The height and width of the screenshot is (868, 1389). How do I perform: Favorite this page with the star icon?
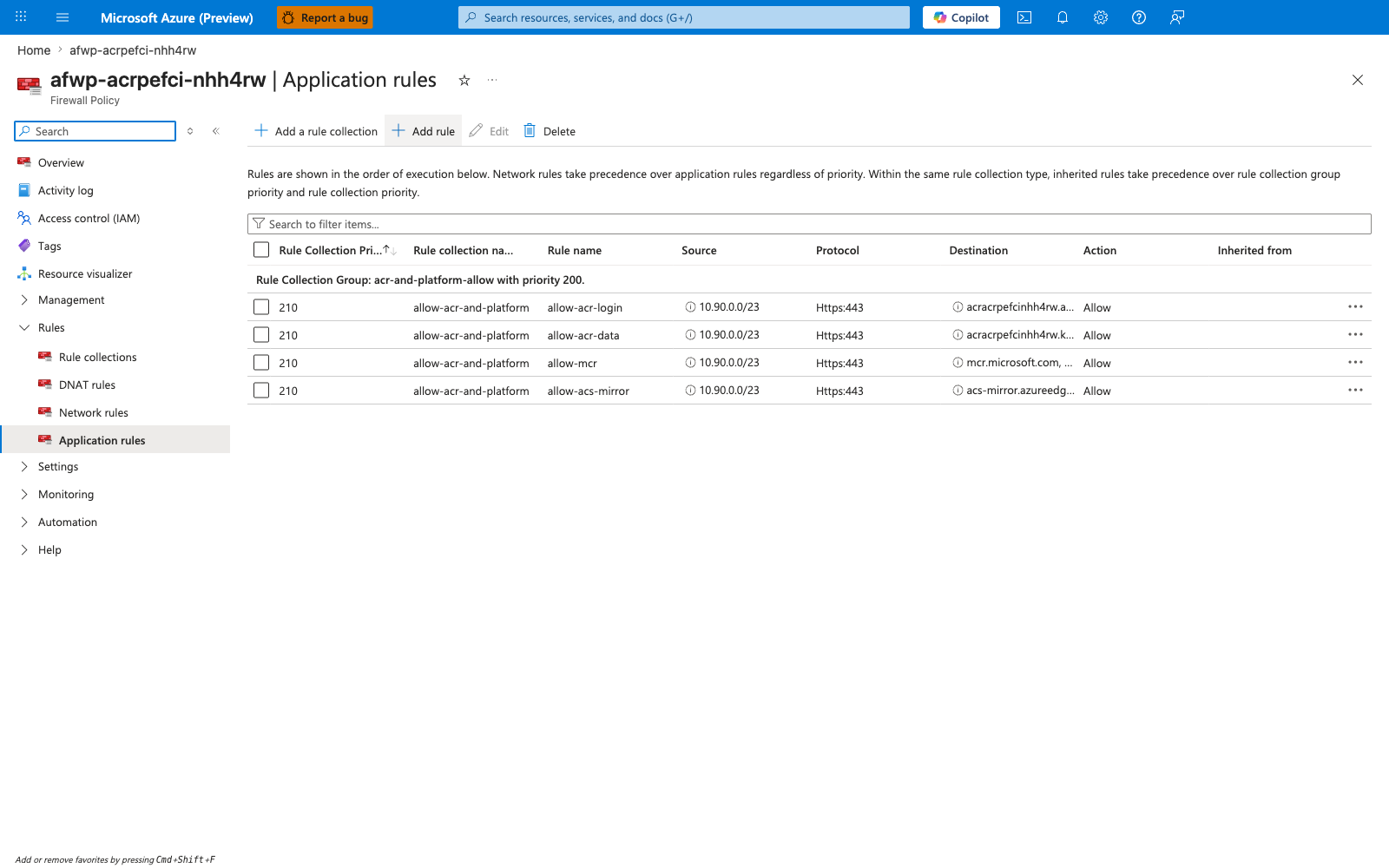pyautogui.click(x=464, y=80)
